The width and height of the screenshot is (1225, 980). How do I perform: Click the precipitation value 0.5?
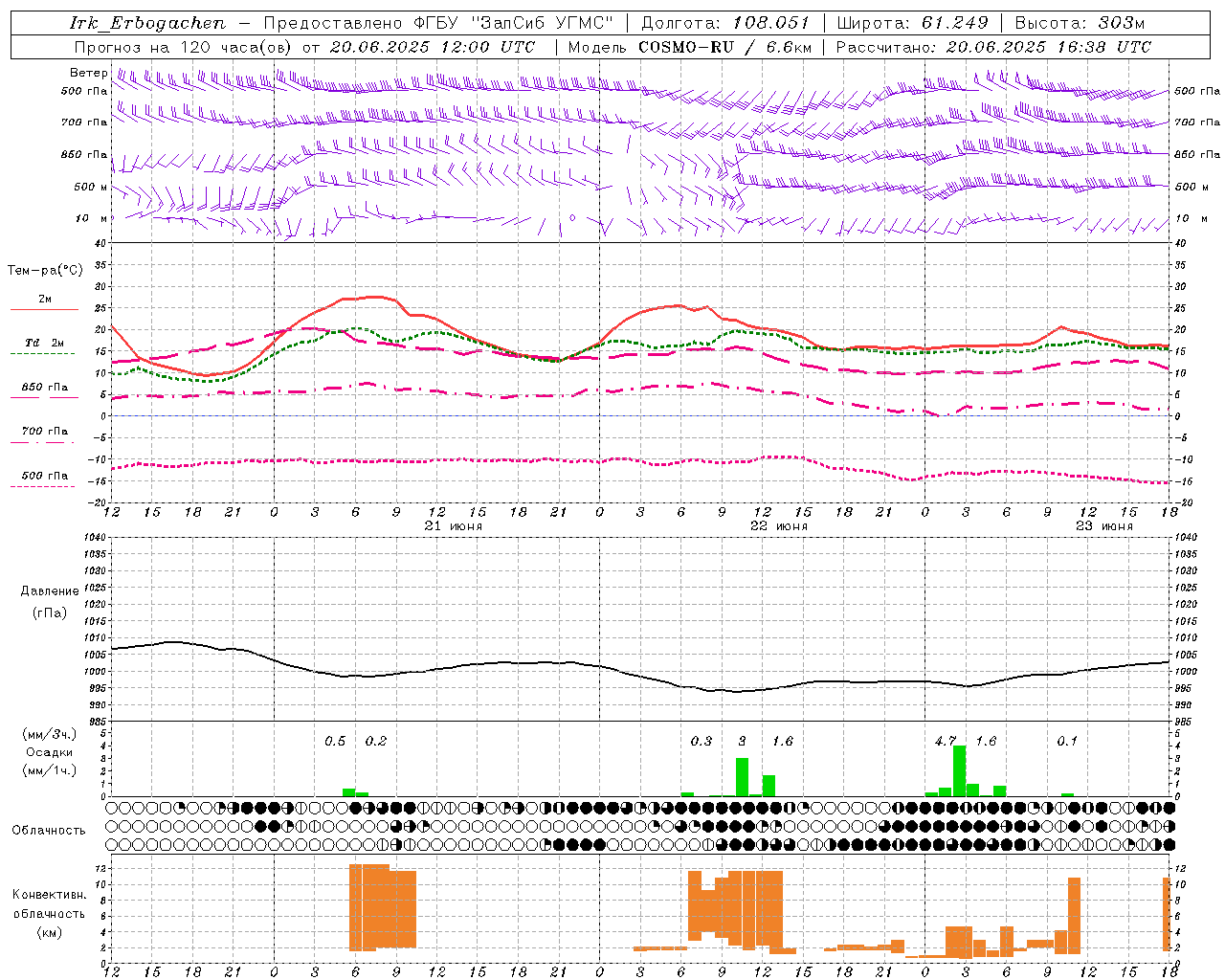pyautogui.click(x=335, y=741)
